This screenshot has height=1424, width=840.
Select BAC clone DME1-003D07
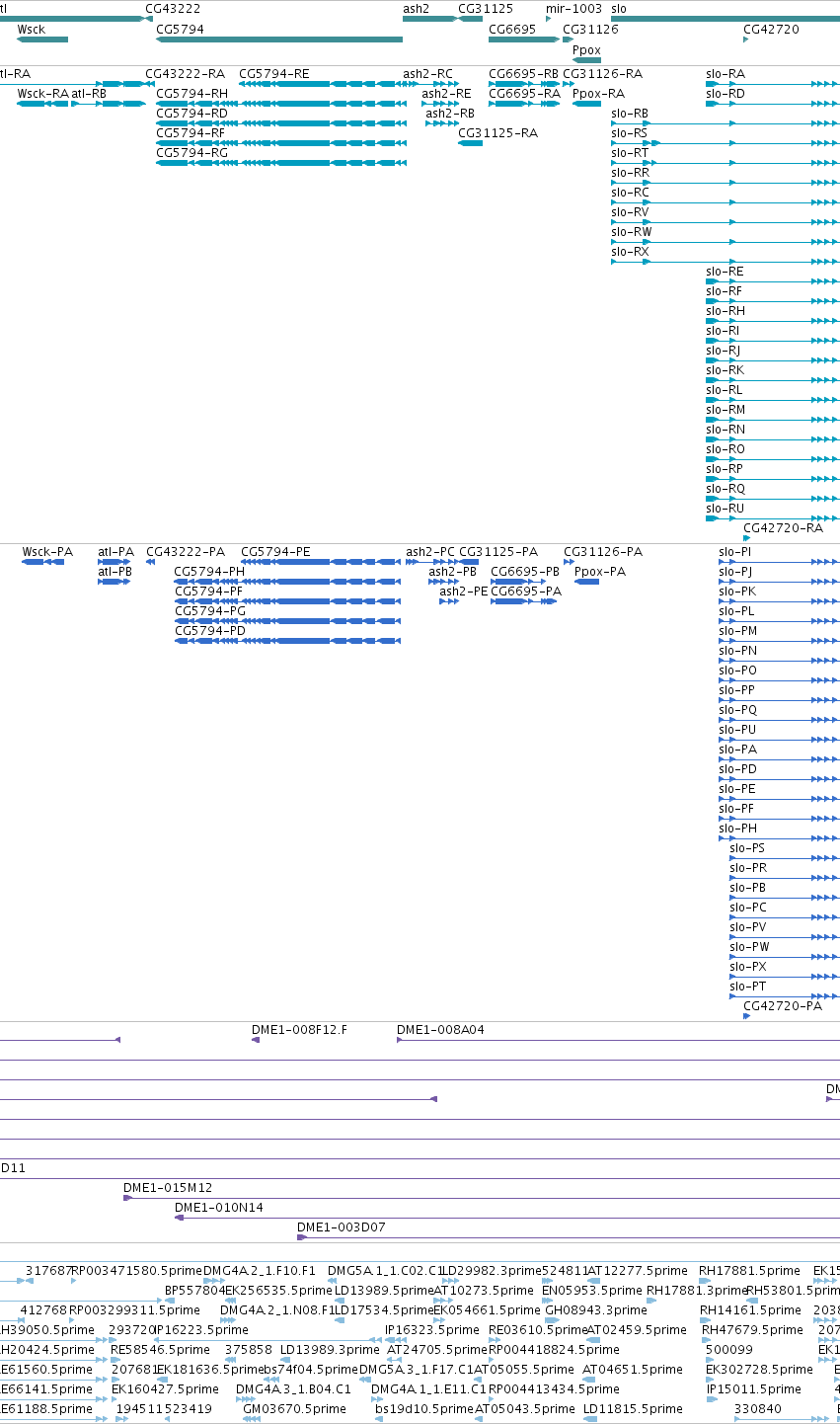point(342,1227)
